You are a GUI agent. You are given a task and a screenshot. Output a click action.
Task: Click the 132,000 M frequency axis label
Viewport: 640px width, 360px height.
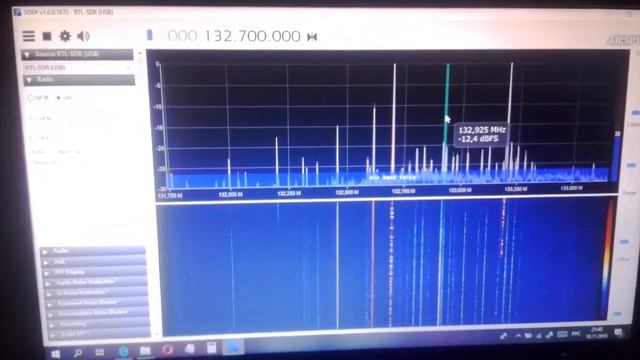click(231, 195)
